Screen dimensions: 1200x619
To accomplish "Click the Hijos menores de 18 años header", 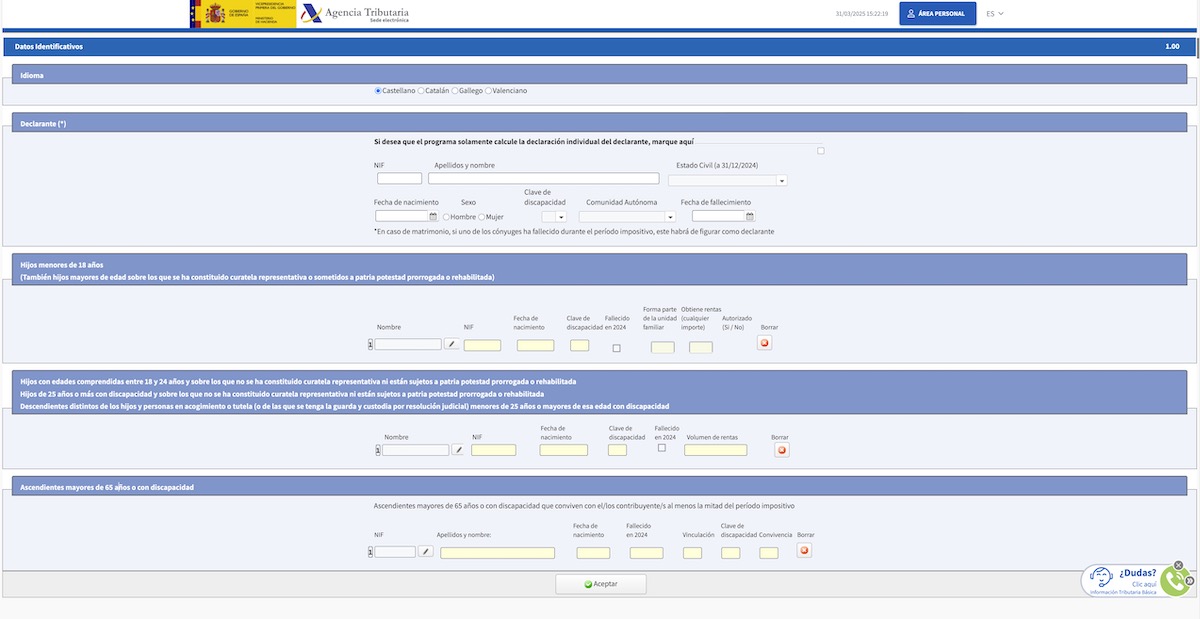I will click(x=599, y=270).
